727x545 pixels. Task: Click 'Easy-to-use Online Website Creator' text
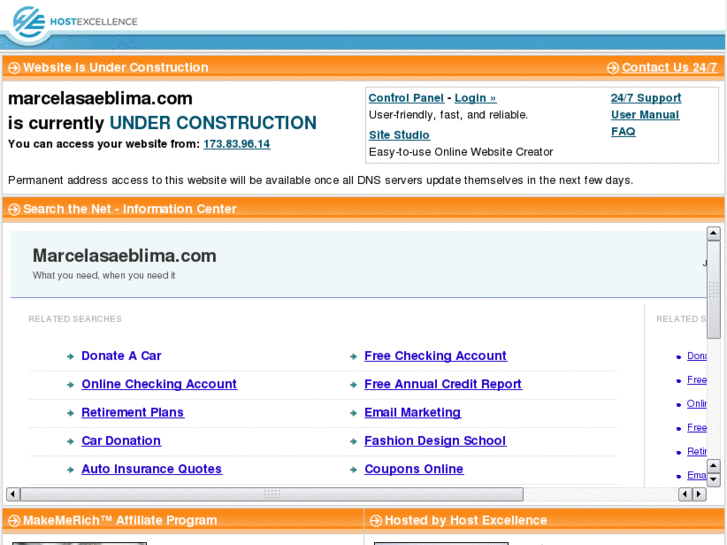point(461,152)
